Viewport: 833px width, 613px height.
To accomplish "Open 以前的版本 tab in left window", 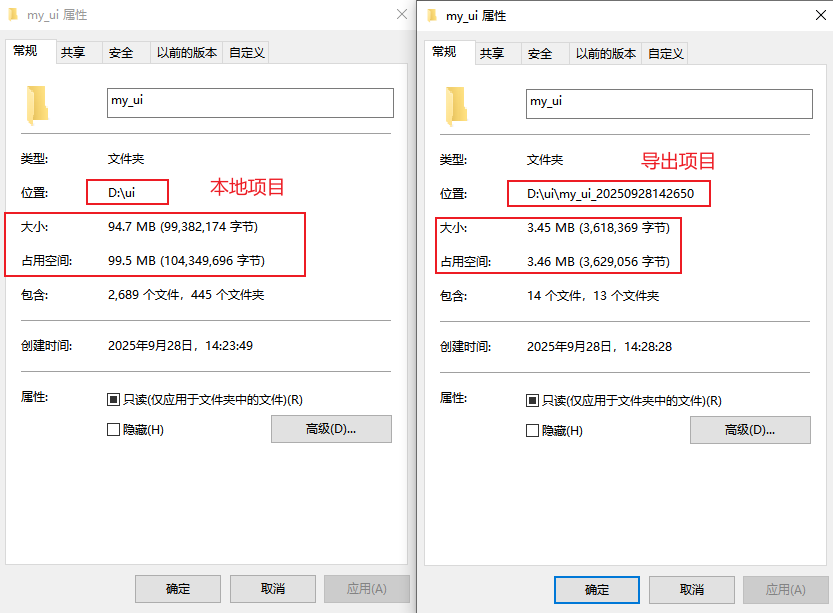I will coord(186,53).
